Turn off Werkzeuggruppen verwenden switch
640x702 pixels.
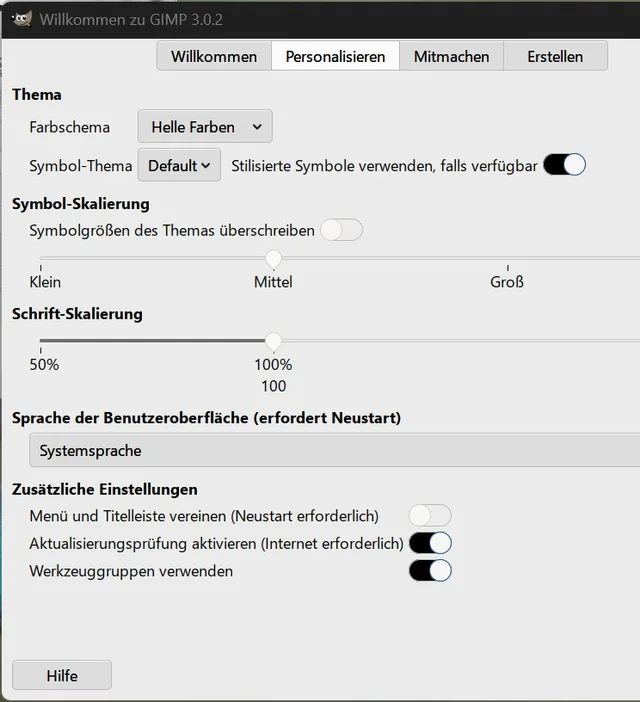(430, 571)
